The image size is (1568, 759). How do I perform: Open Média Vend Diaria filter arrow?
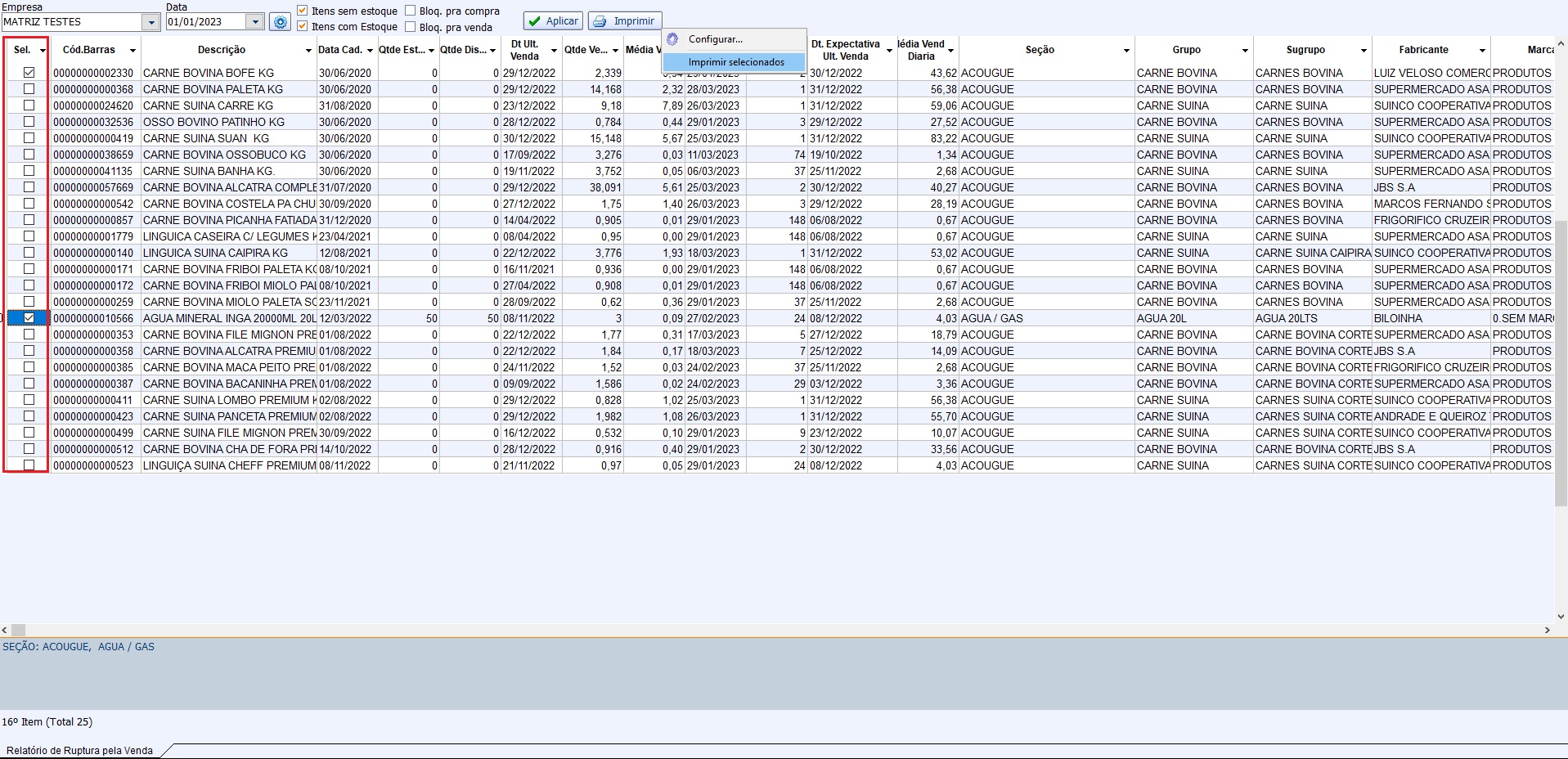950,51
